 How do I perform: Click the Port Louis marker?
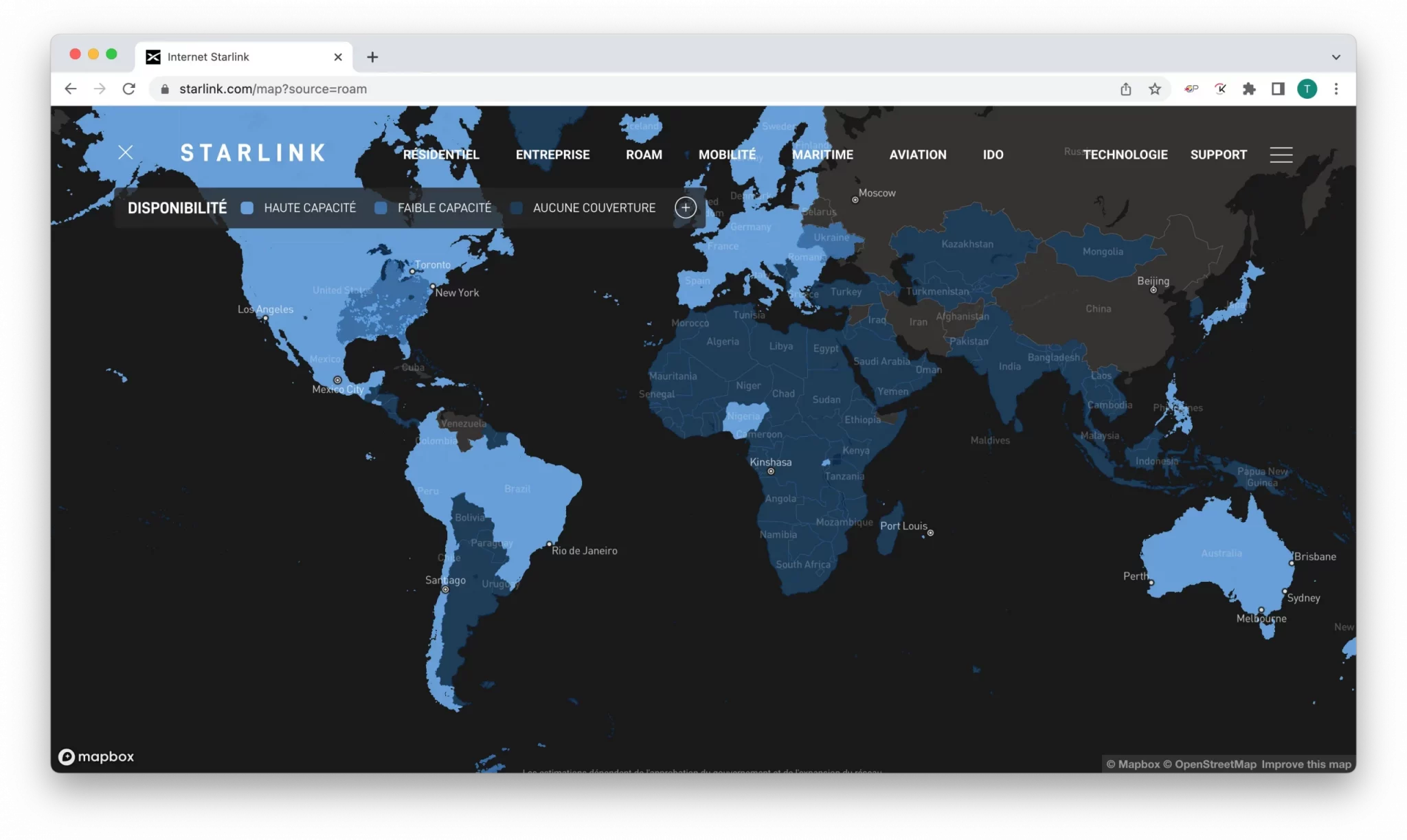[x=930, y=532]
